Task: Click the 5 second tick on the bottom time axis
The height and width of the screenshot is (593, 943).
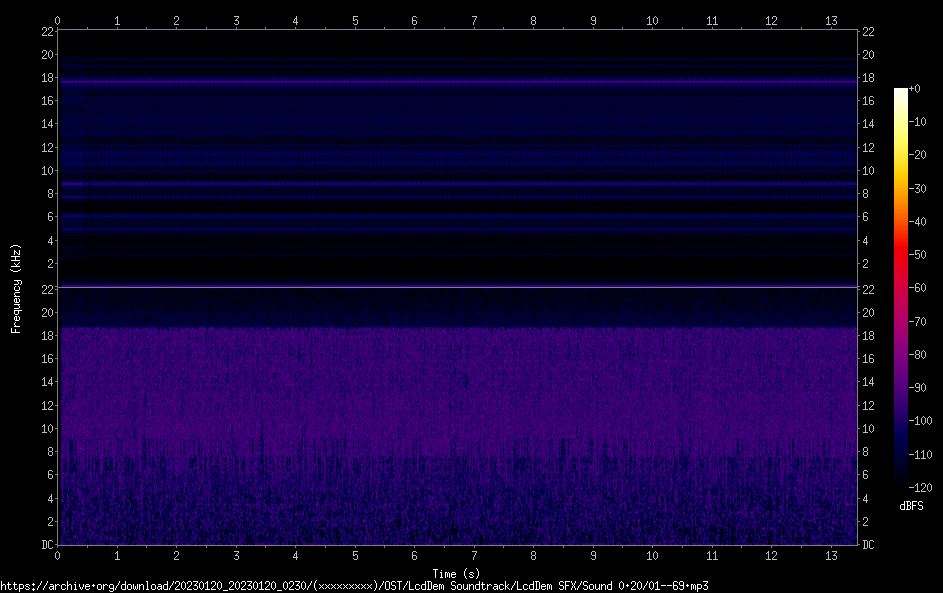Action: (x=355, y=556)
